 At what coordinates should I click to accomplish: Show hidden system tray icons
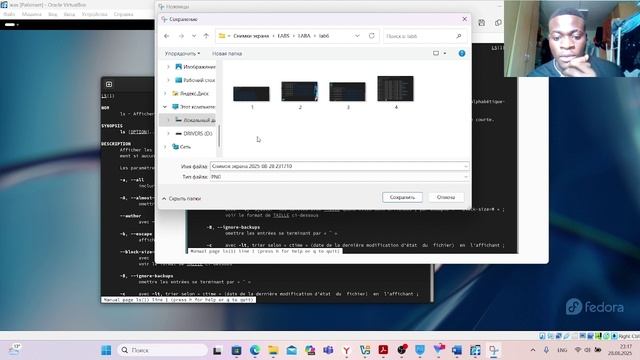(x=533, y=350)
